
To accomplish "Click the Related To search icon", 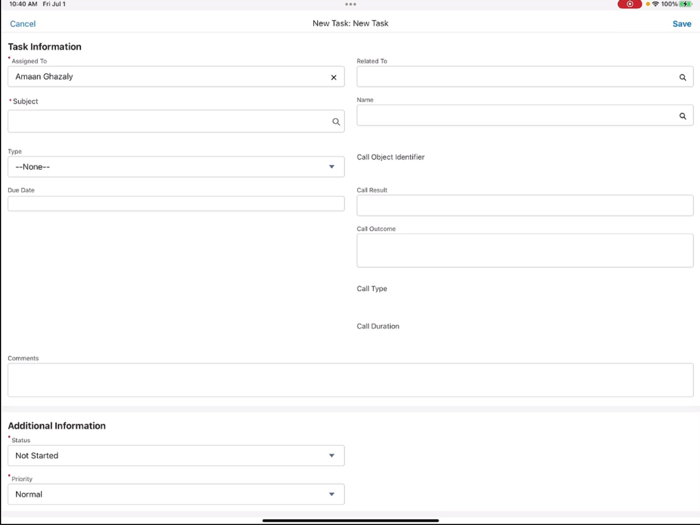I will pyautogui.click(x=683, y=77).
